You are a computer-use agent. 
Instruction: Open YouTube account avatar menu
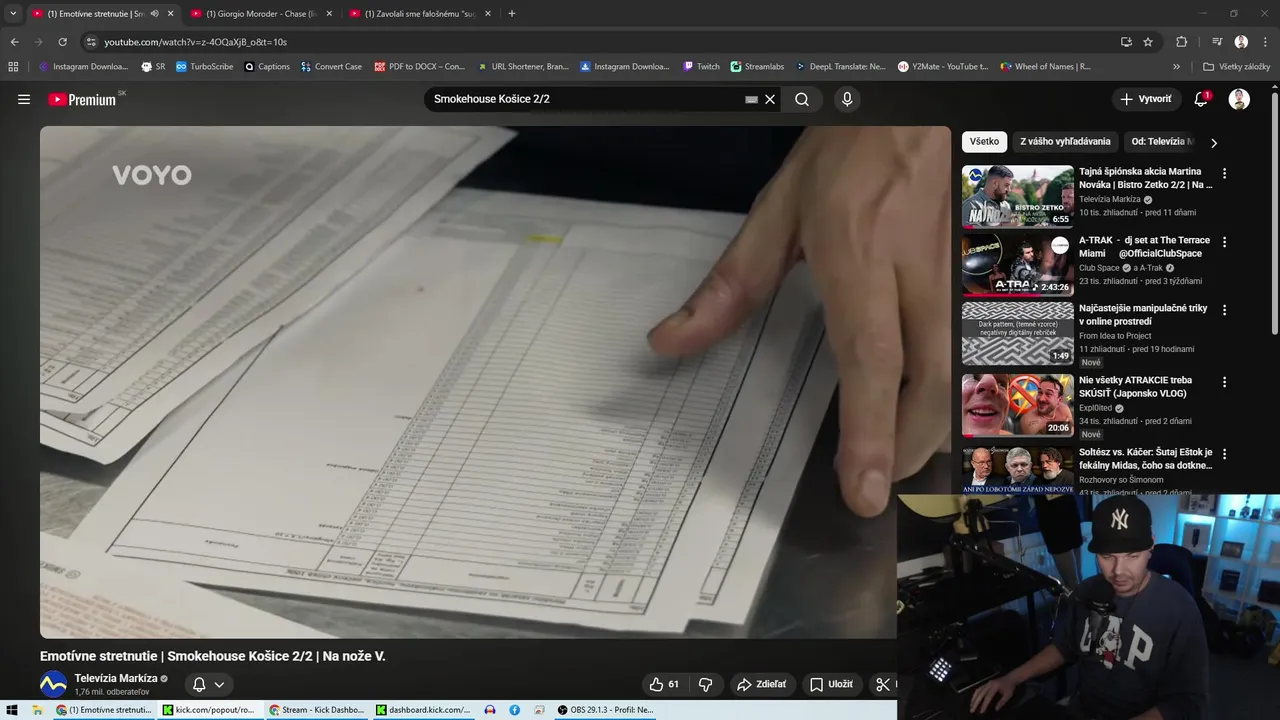[1239, 99]
